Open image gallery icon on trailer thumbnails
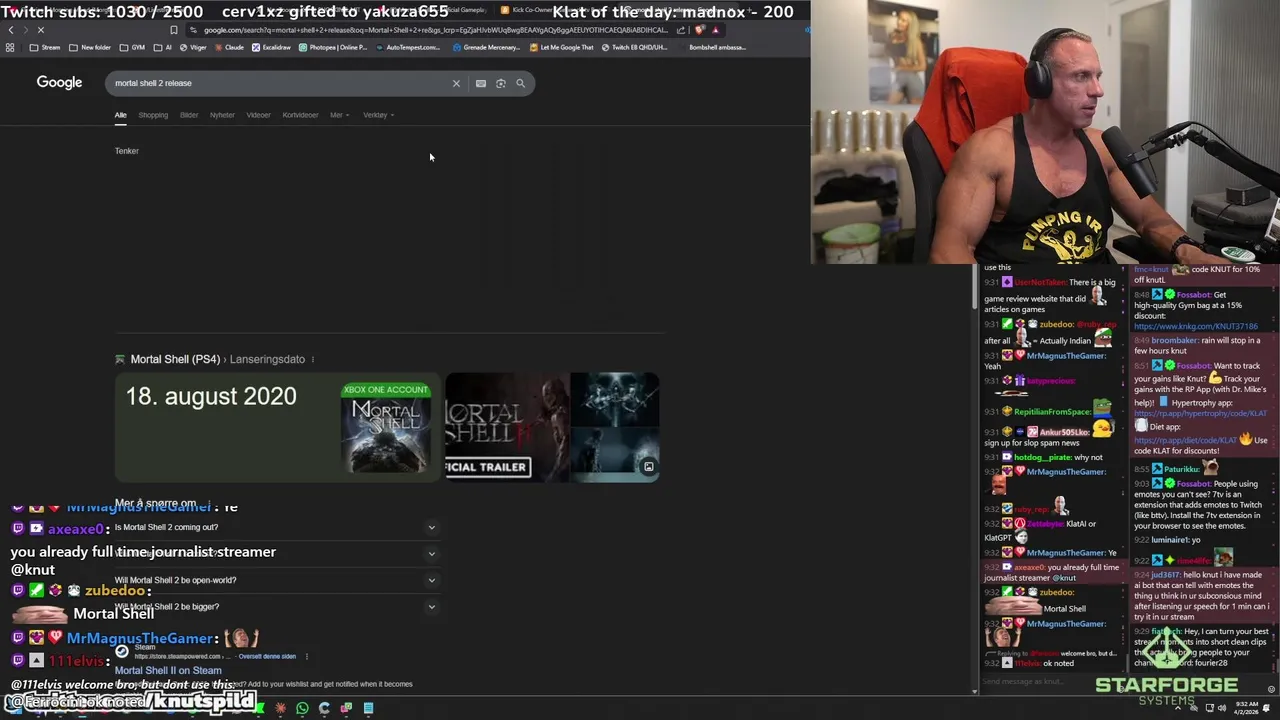This screenshot has width=1280, height=720. [648, 467]
